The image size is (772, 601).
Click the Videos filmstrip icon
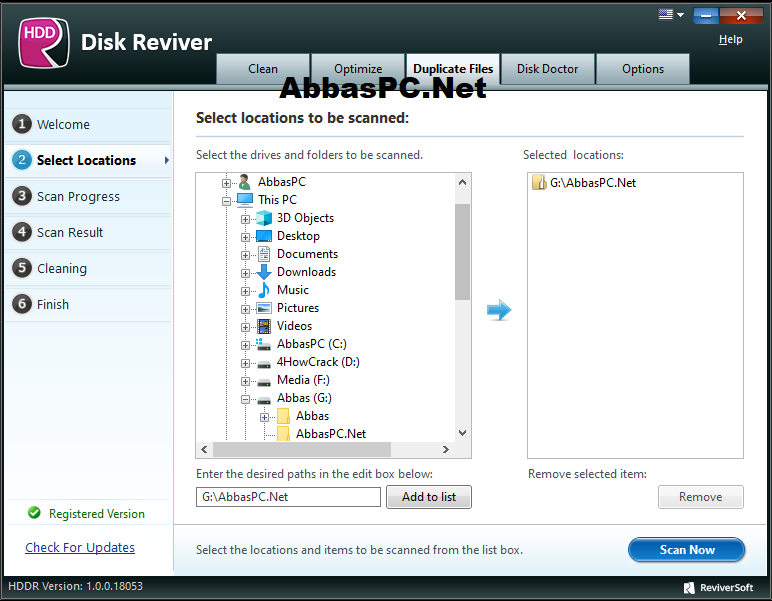[264, 326]
